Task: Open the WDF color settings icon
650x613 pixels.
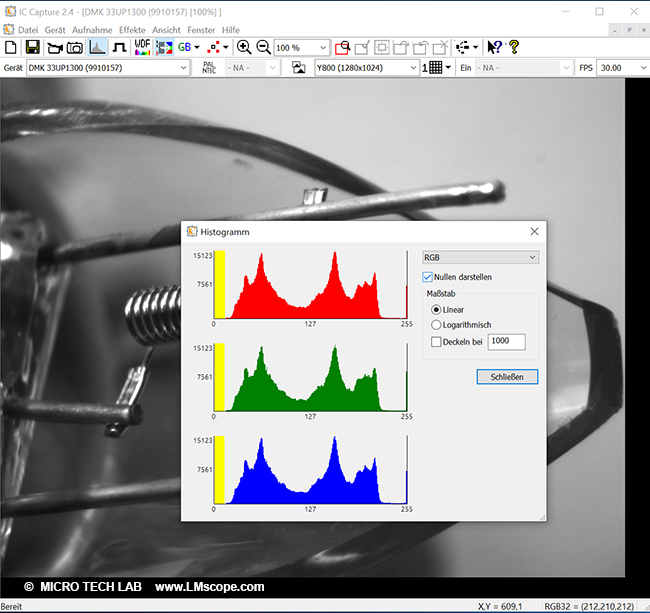Action: coord(142,47)
